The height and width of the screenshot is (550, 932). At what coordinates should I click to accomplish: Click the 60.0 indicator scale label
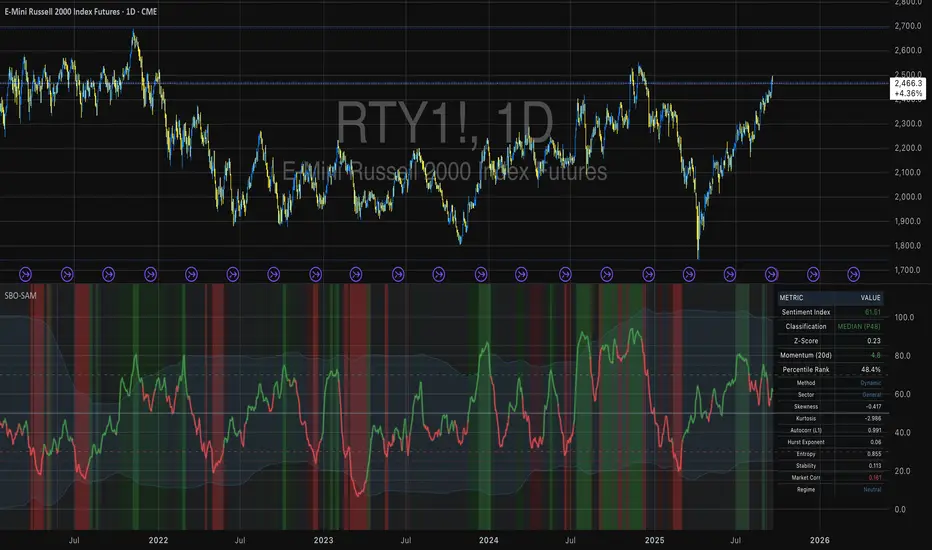[x=902, y=394]
